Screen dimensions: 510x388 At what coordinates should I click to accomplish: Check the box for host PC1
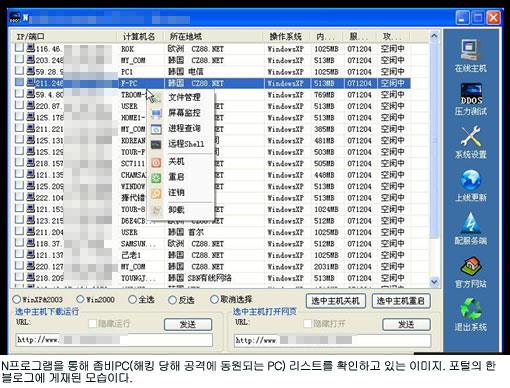pyautogui.click(x=19, y=71)
